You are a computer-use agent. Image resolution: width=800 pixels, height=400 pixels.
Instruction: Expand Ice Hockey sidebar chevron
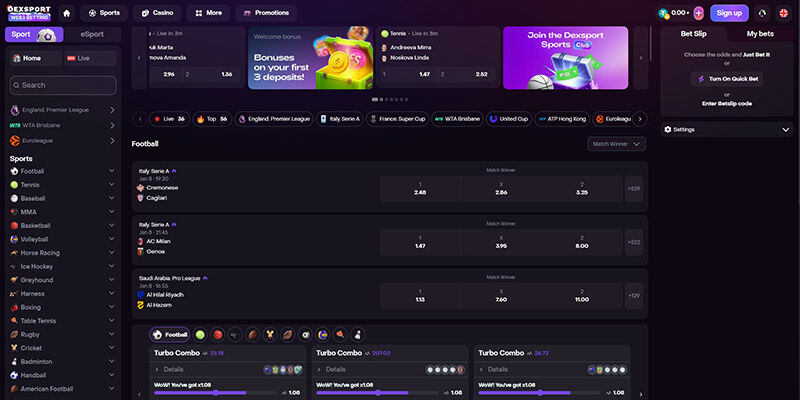pyautogui.click(x=112, y=266)
